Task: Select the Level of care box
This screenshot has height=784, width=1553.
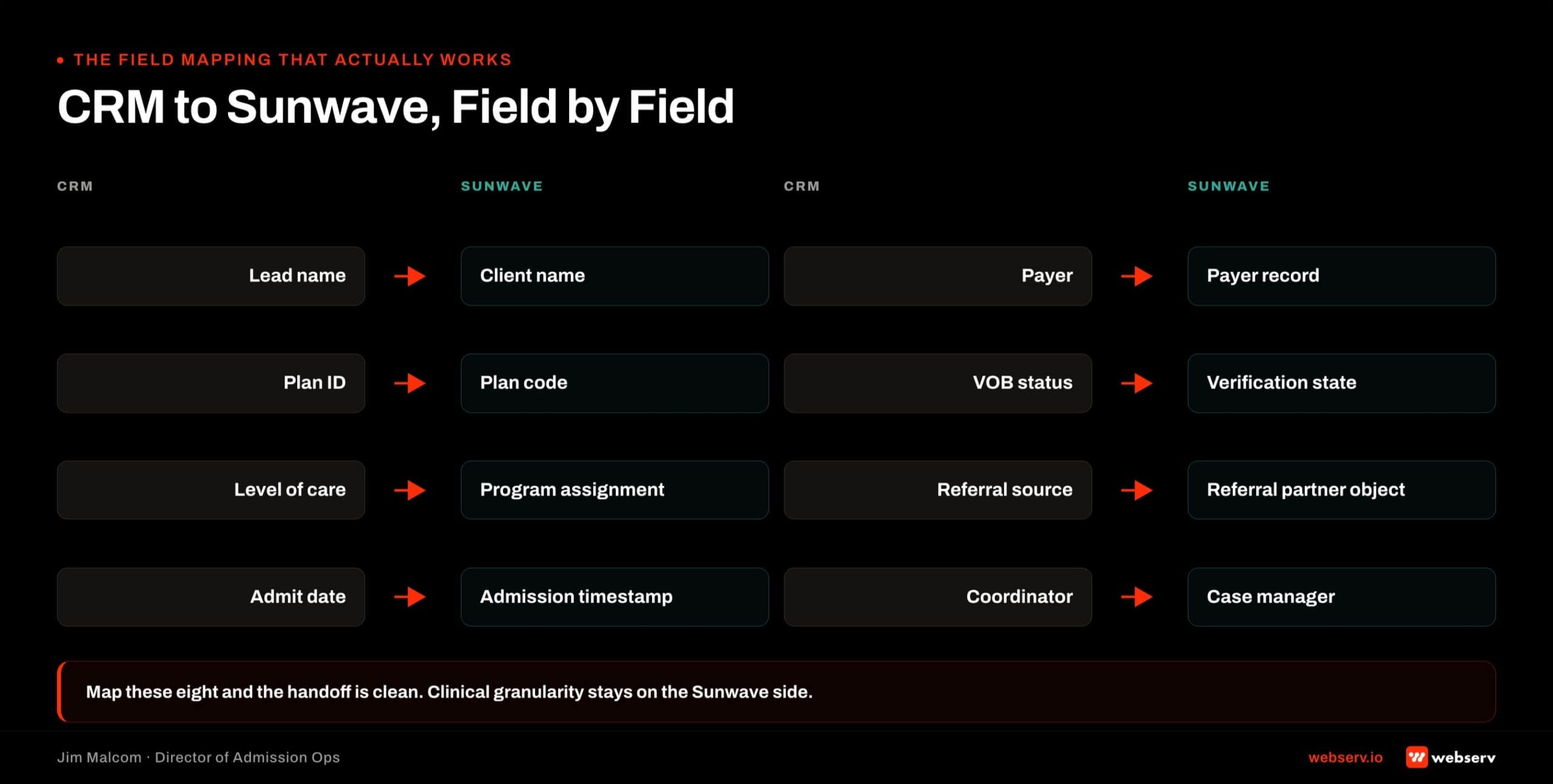Action: [x=211, y=490]
